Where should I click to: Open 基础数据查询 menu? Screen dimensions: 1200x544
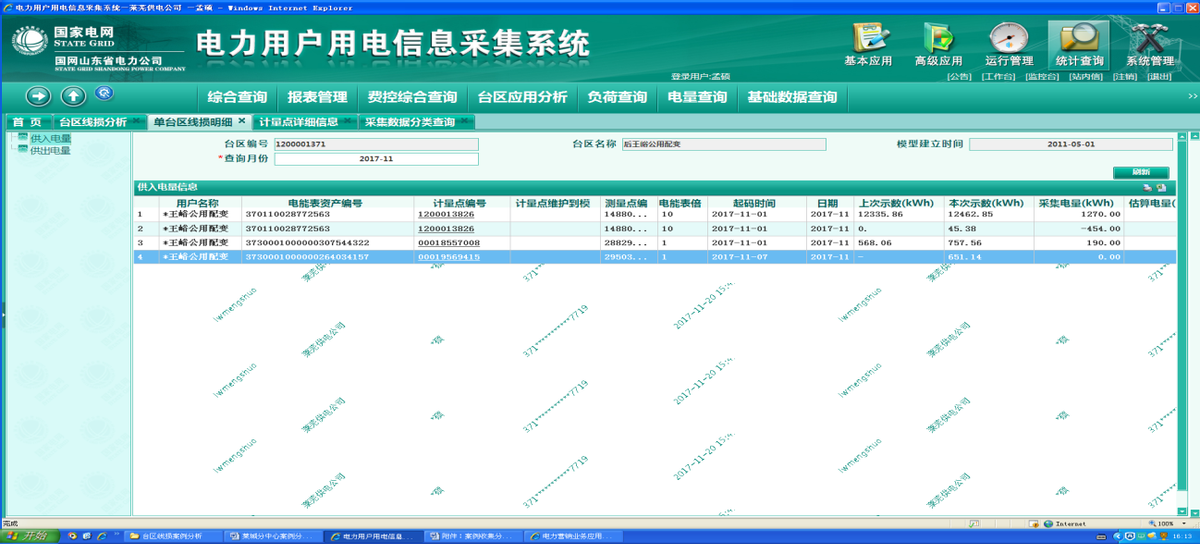(x=792, y=97)
